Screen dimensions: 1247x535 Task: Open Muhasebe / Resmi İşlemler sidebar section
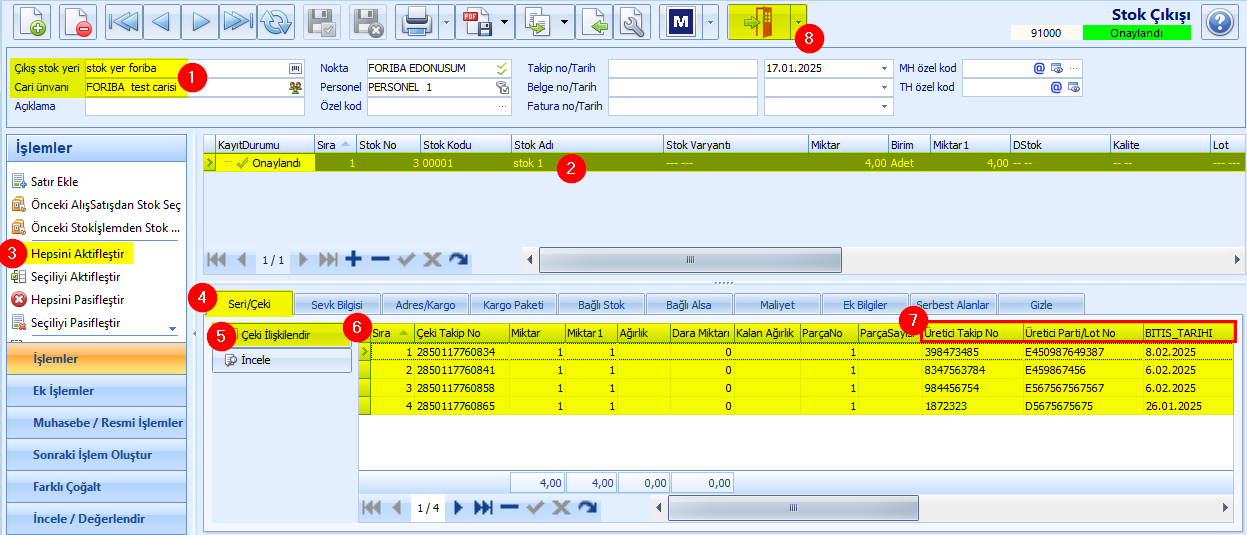96,423
